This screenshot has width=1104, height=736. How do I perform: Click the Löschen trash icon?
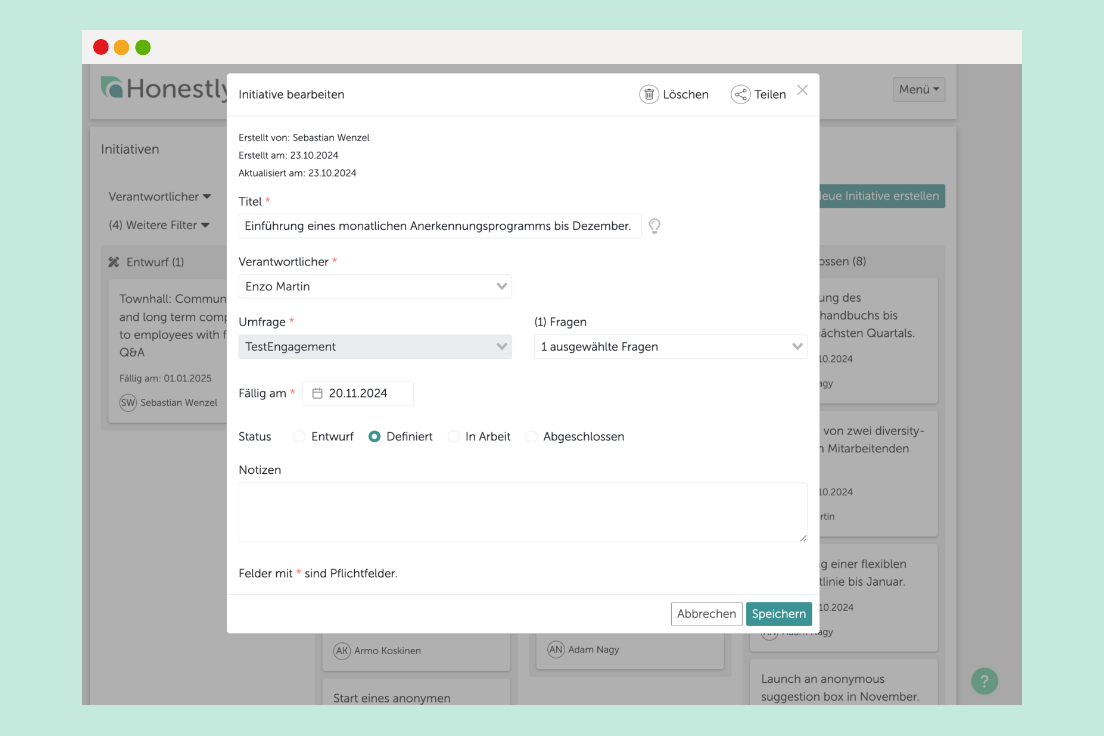[648, 94]
